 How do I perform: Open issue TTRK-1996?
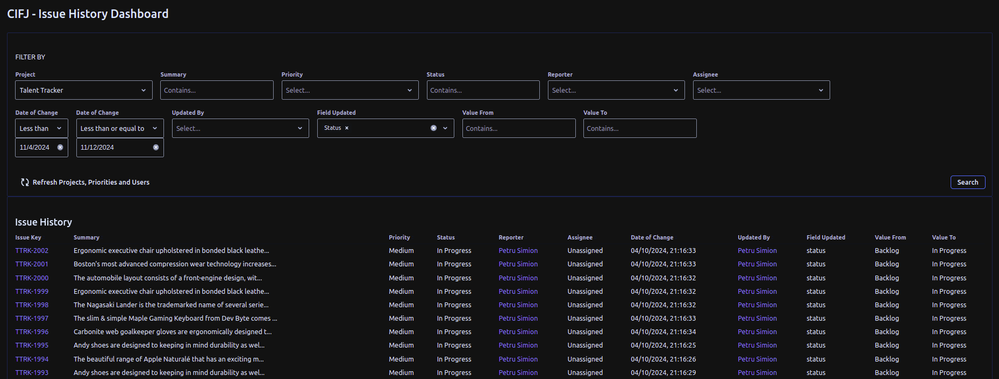(x=32, y=332)
